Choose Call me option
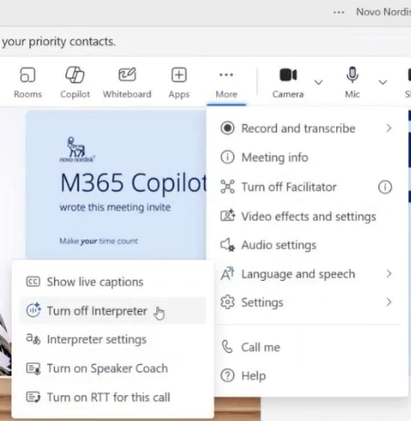 (x=307, y=347)
